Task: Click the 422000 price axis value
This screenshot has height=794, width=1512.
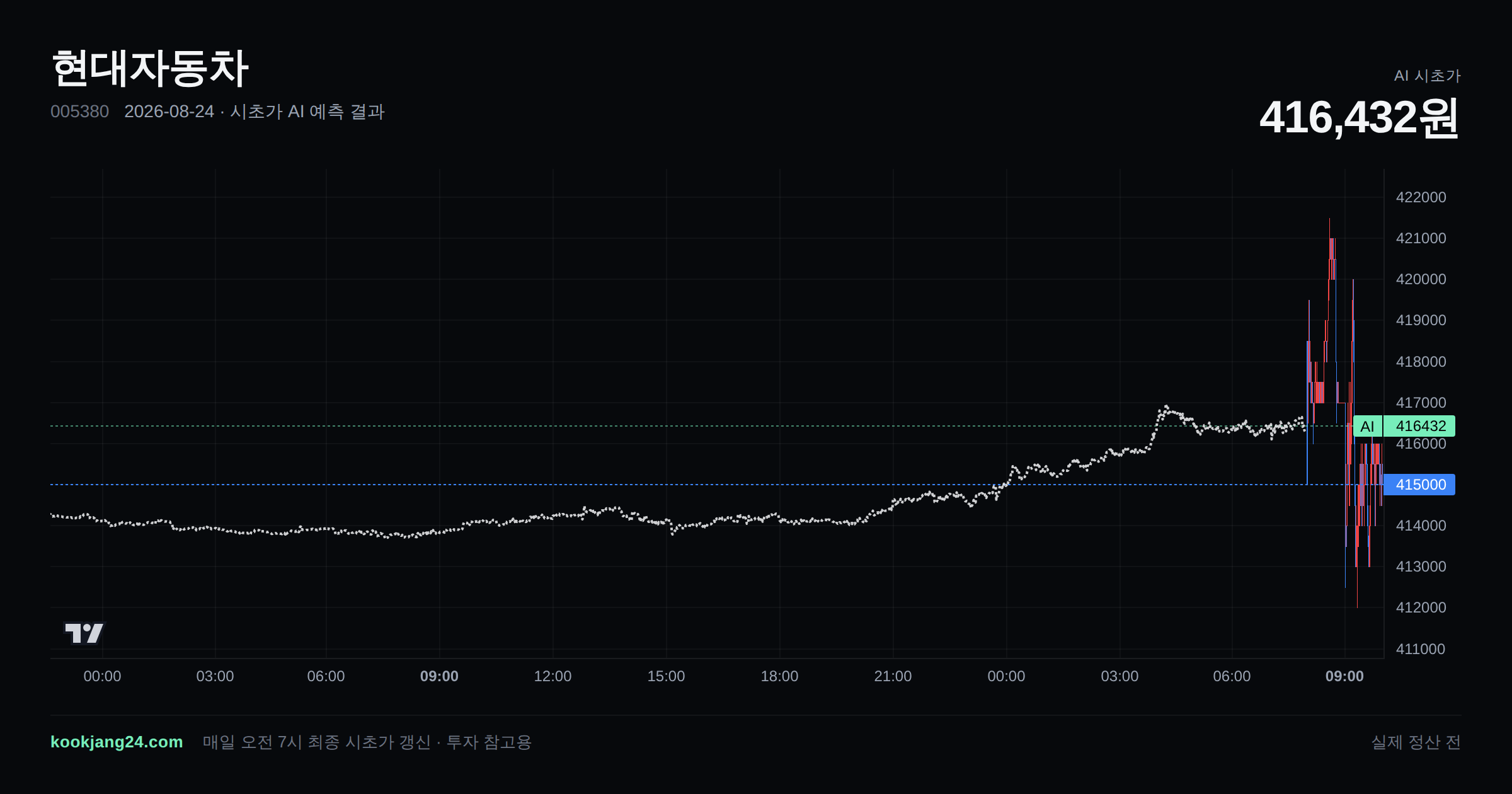Action: (1421, 197)
